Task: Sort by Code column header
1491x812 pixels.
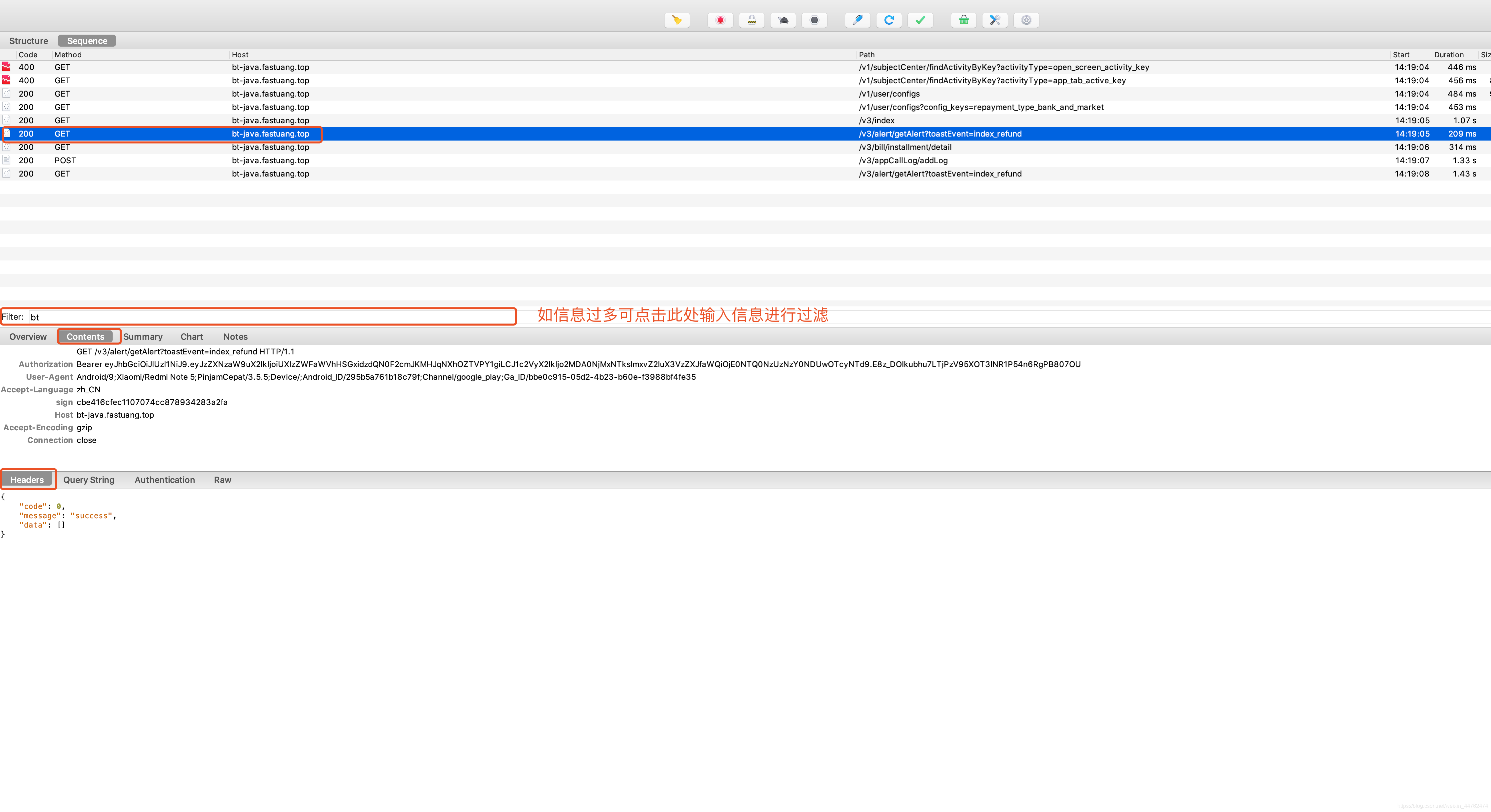Action: 28,55
